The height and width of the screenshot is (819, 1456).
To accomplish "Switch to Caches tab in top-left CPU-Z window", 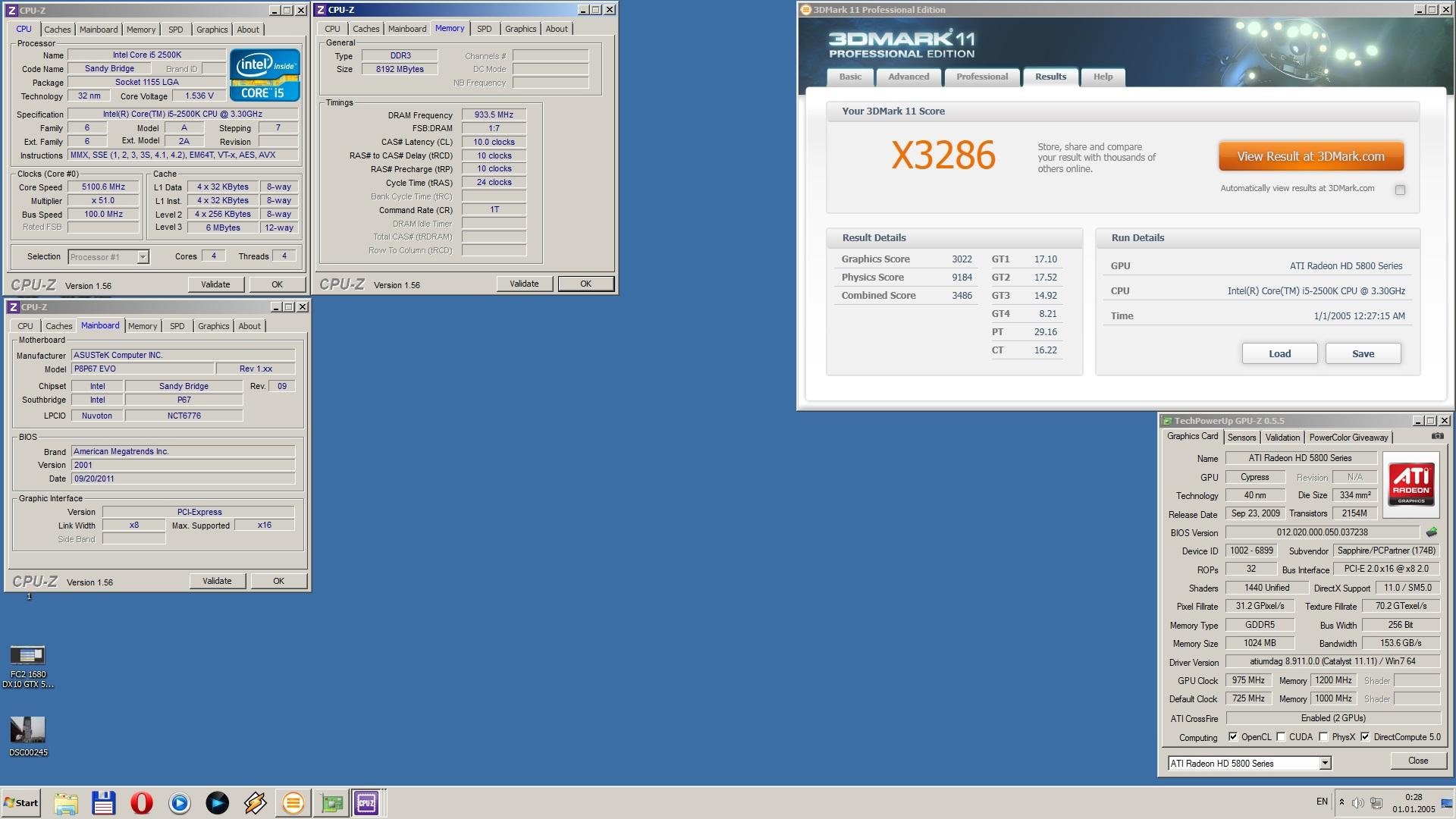I will click(x=57, y=30).
